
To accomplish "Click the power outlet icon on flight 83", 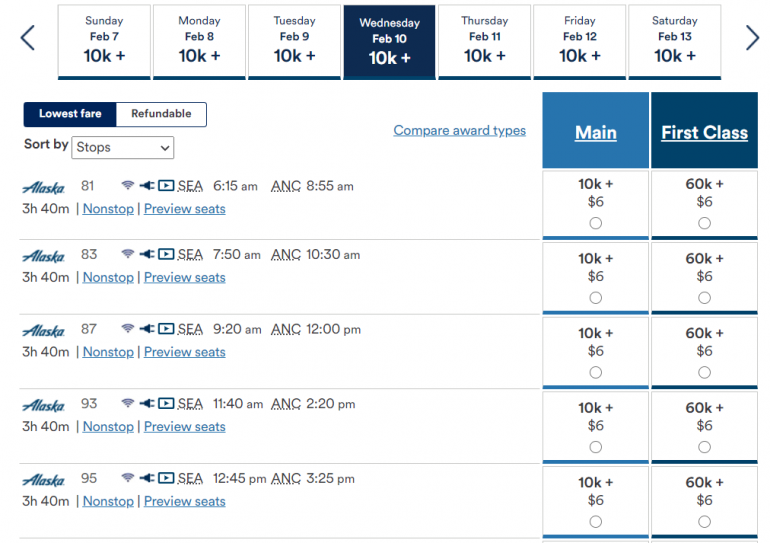I will tap(147, 255).
